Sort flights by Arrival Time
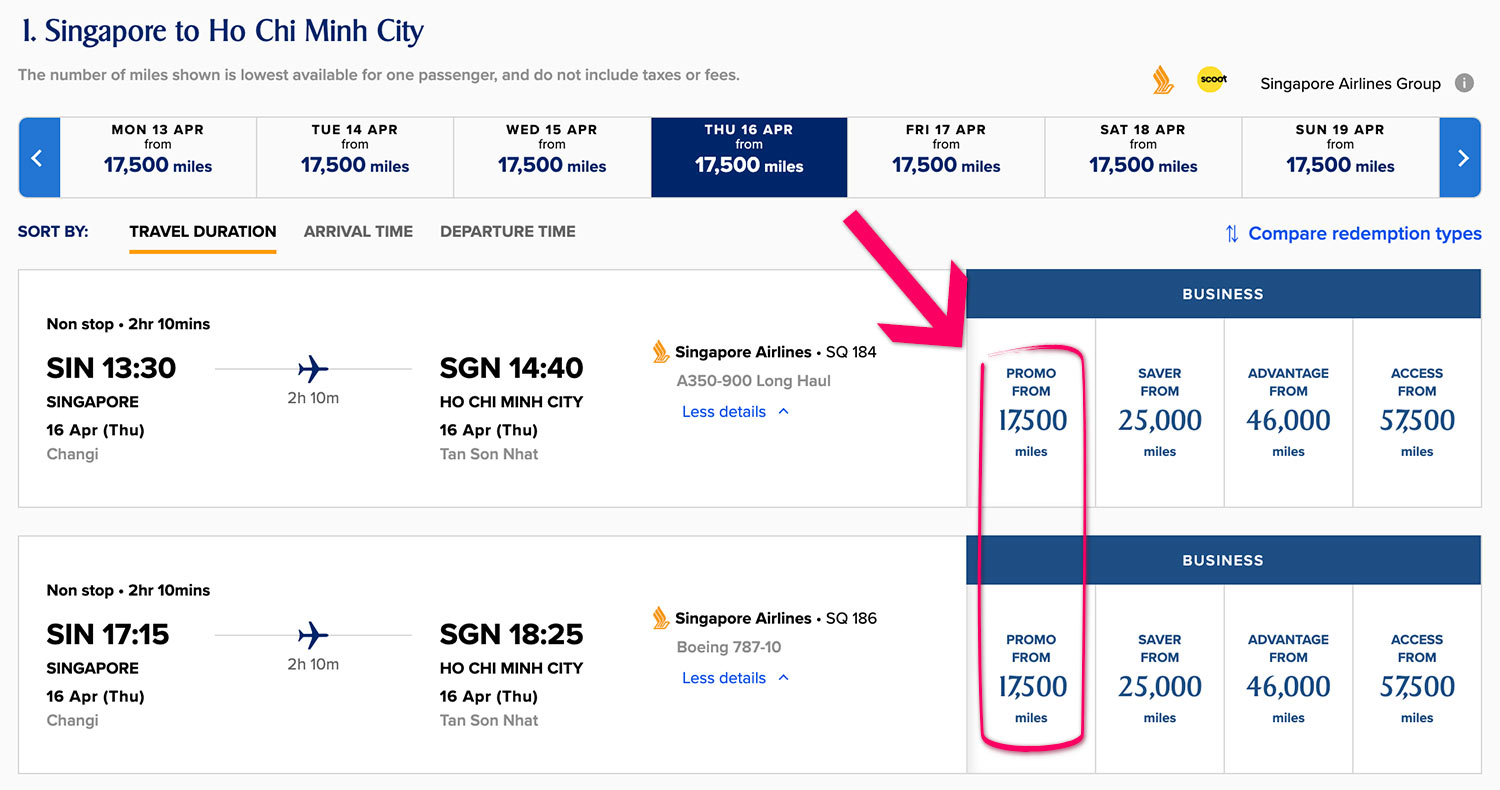1500x790 pixels. 358,232
